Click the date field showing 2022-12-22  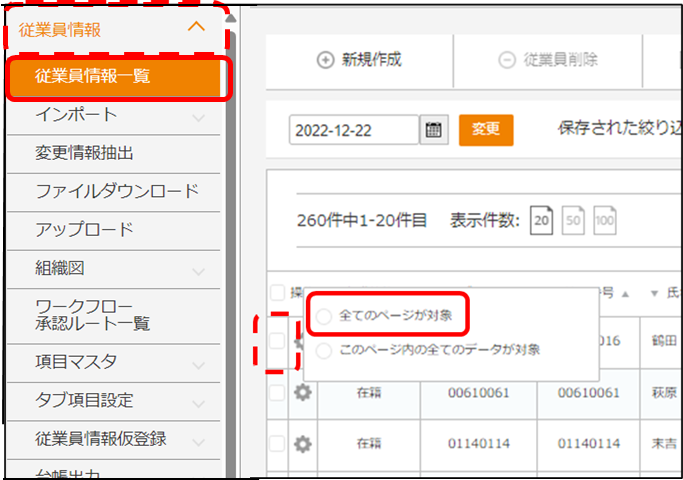pos(353,130)
